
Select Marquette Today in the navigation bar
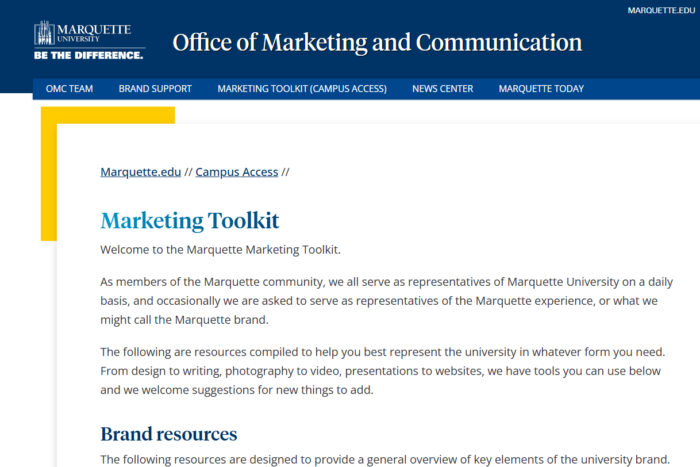[x=541, y=89]
